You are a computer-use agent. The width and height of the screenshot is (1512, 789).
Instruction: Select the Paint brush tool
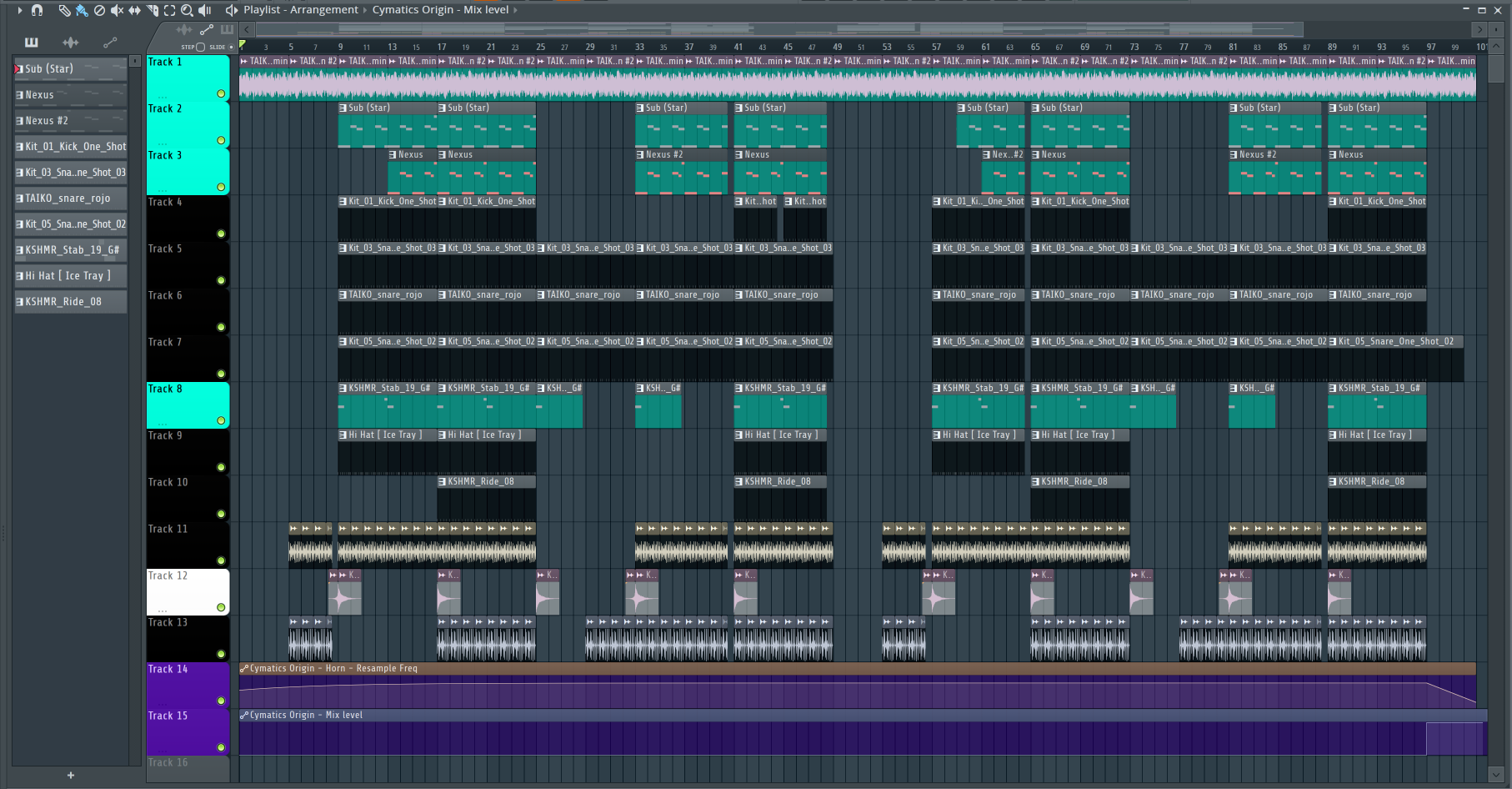(82, 10)
